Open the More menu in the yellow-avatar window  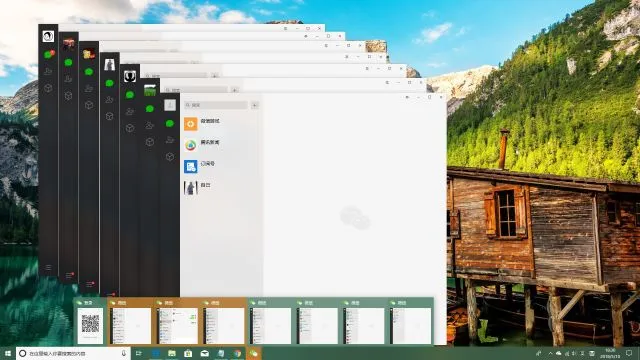coord(90,284)
